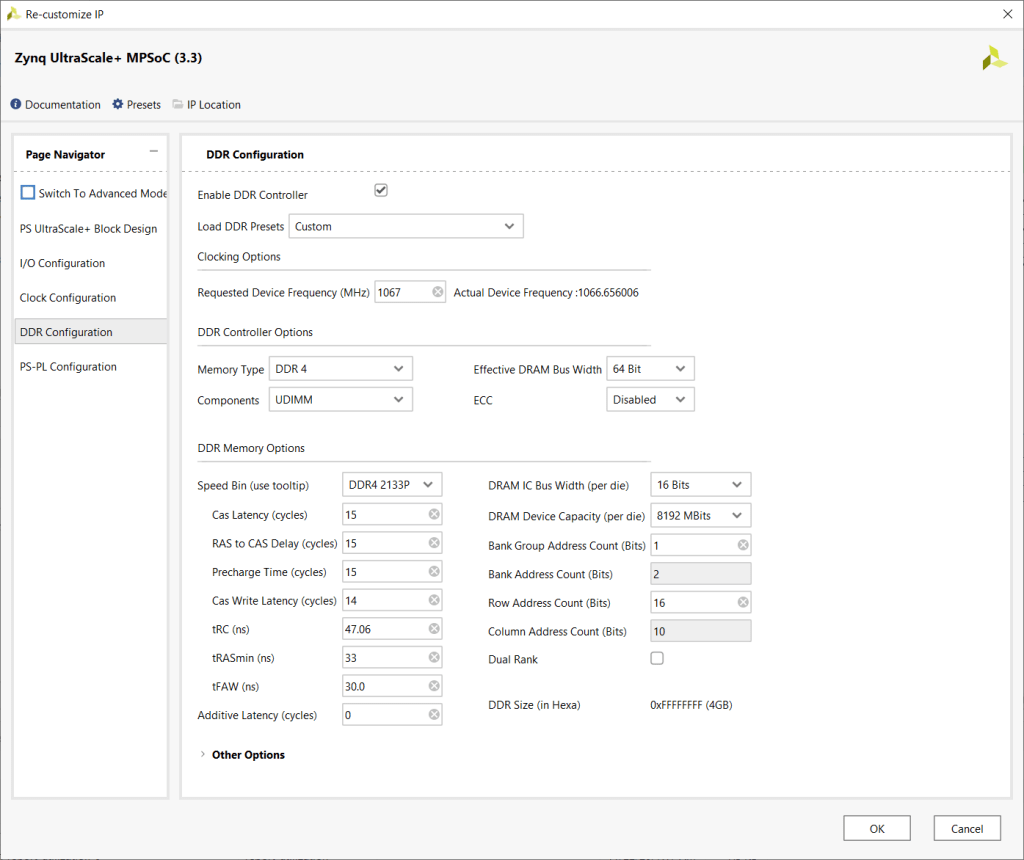Check Switch To Advanced Mode

coord(28,193)
